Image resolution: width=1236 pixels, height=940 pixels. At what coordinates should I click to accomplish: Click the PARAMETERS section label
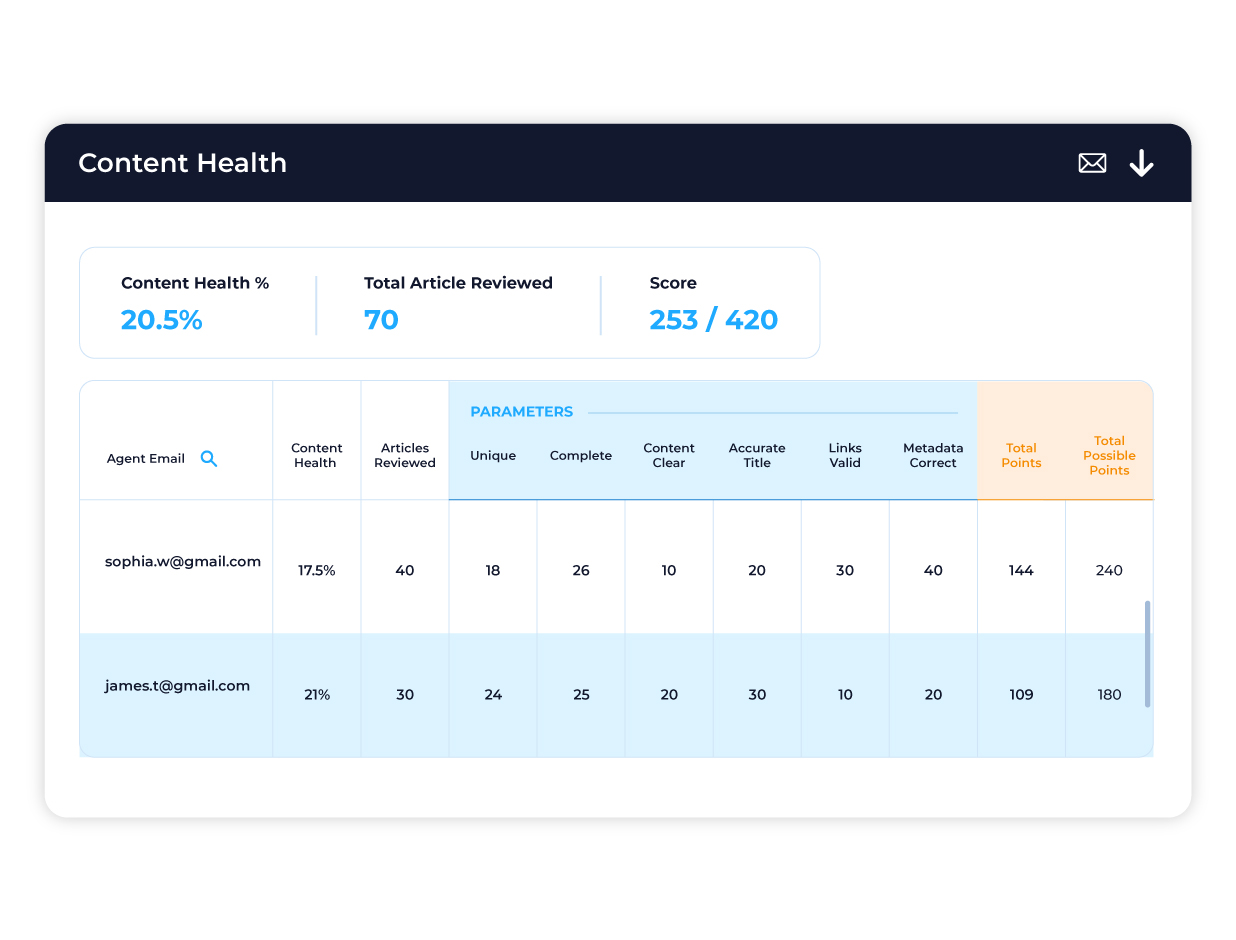522,411
